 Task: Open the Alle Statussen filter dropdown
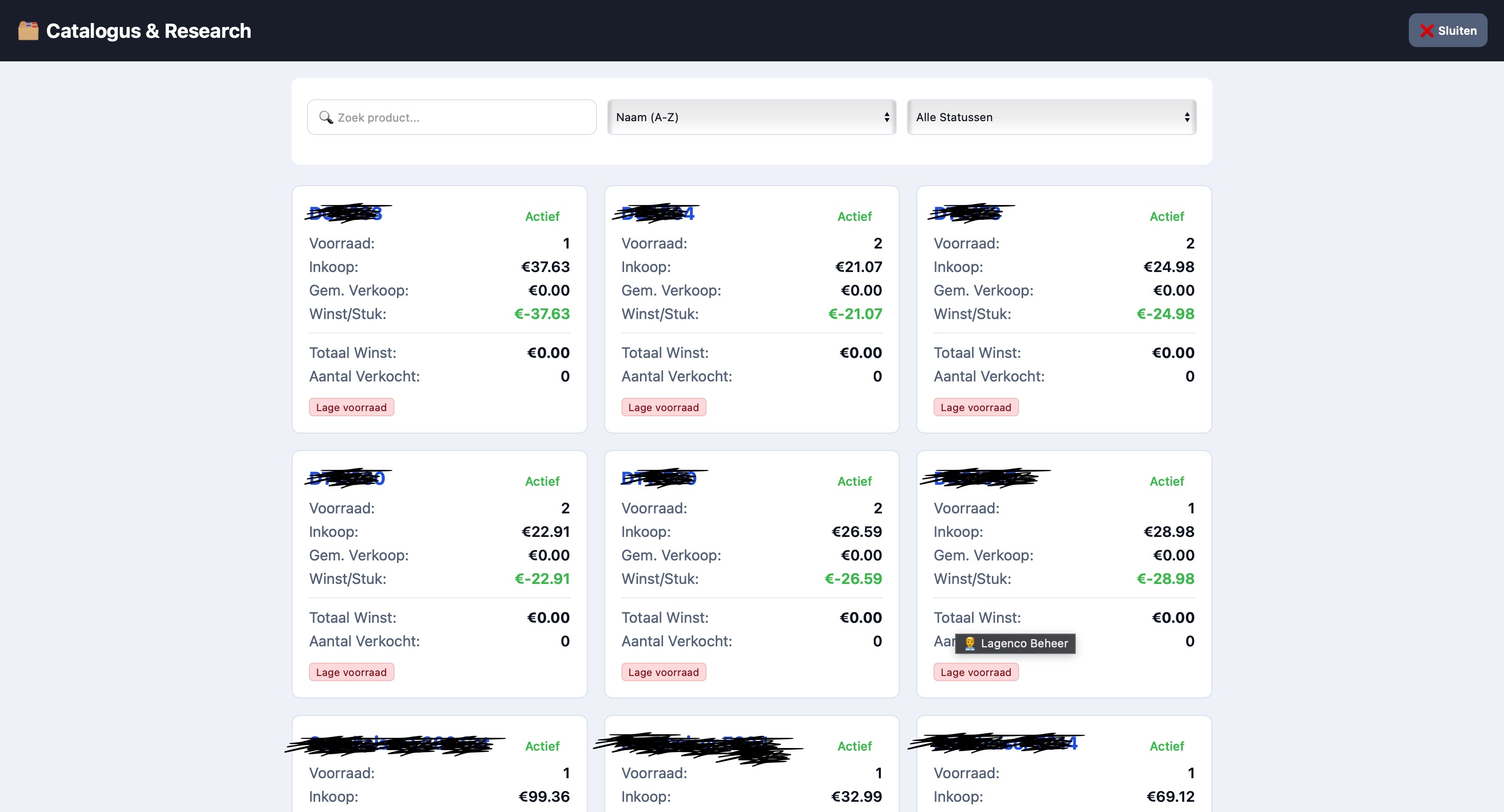(x=1051, y=117)
